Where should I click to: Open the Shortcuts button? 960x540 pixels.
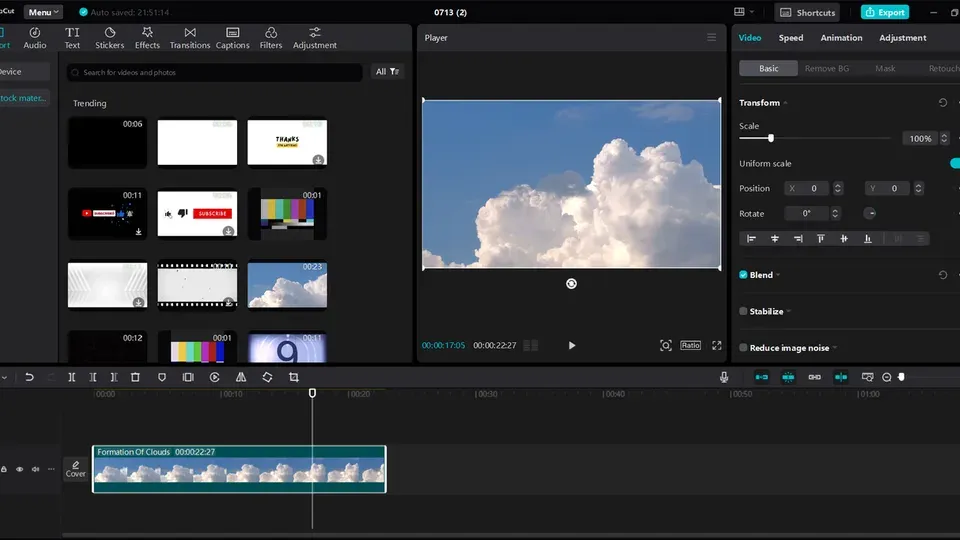tap(808, 12)
